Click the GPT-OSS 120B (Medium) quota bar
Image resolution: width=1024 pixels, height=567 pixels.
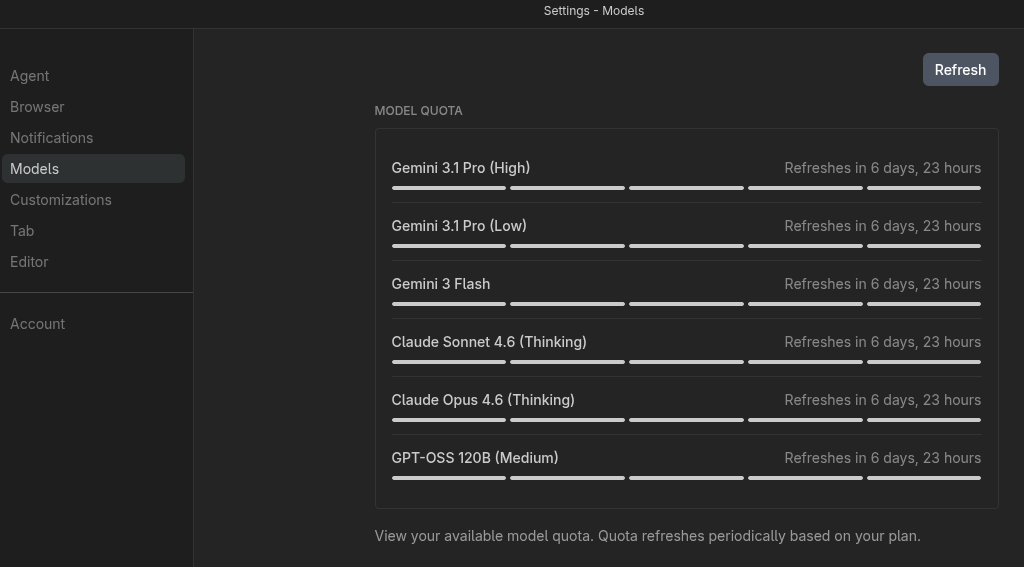pos(686,478)
